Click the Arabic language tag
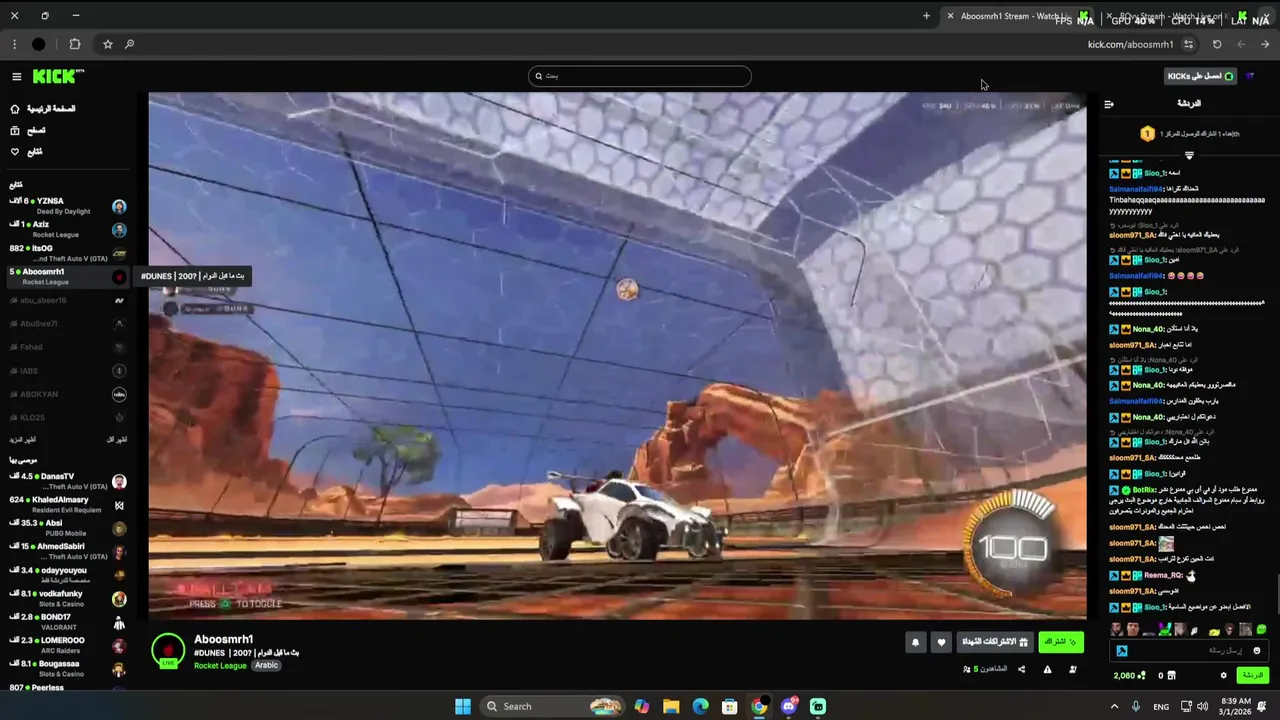The width and height of the screenshot is (1280, 720). 266,666
